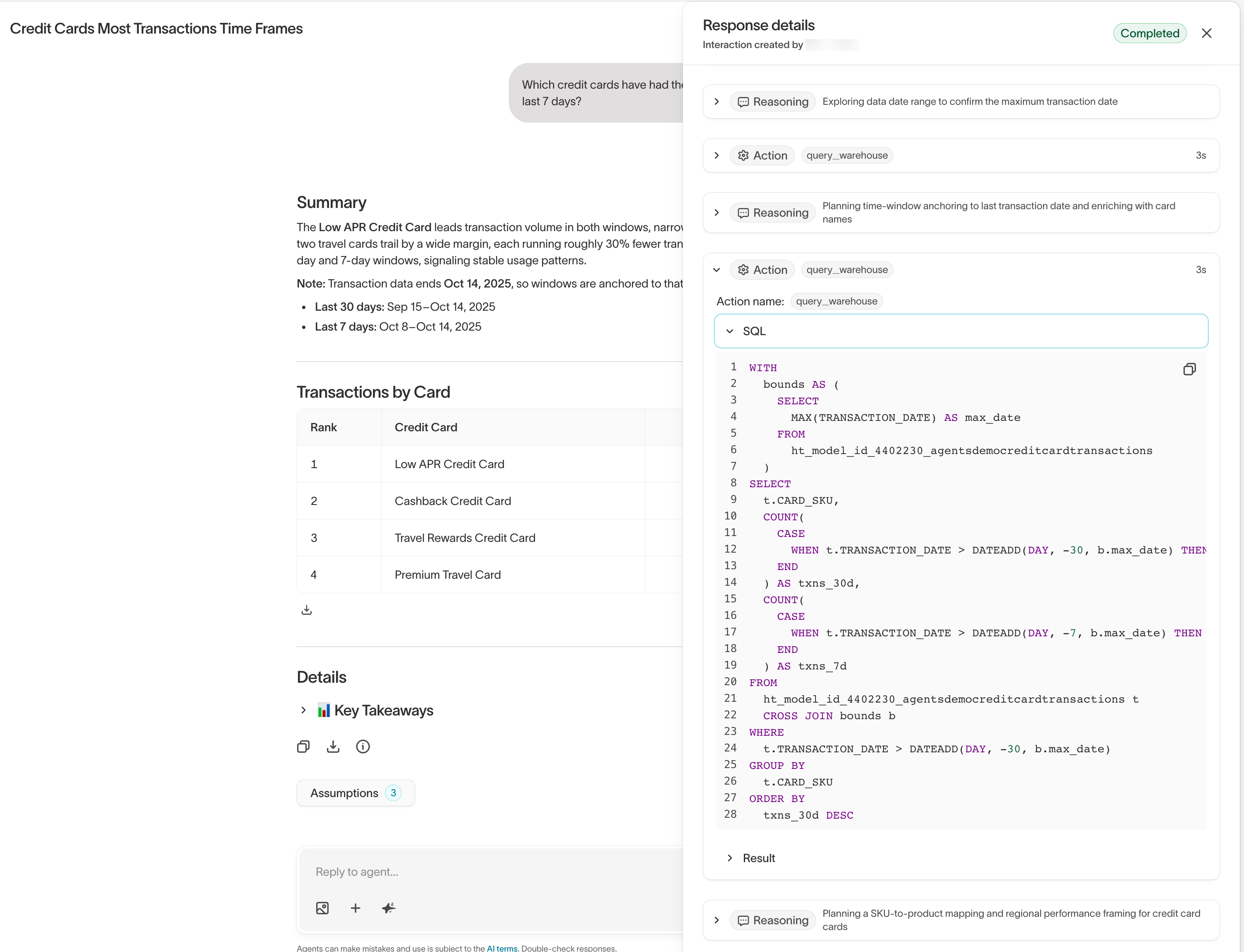Click the Response details heading
1244x952 pixels.
[x=758, y=26]
